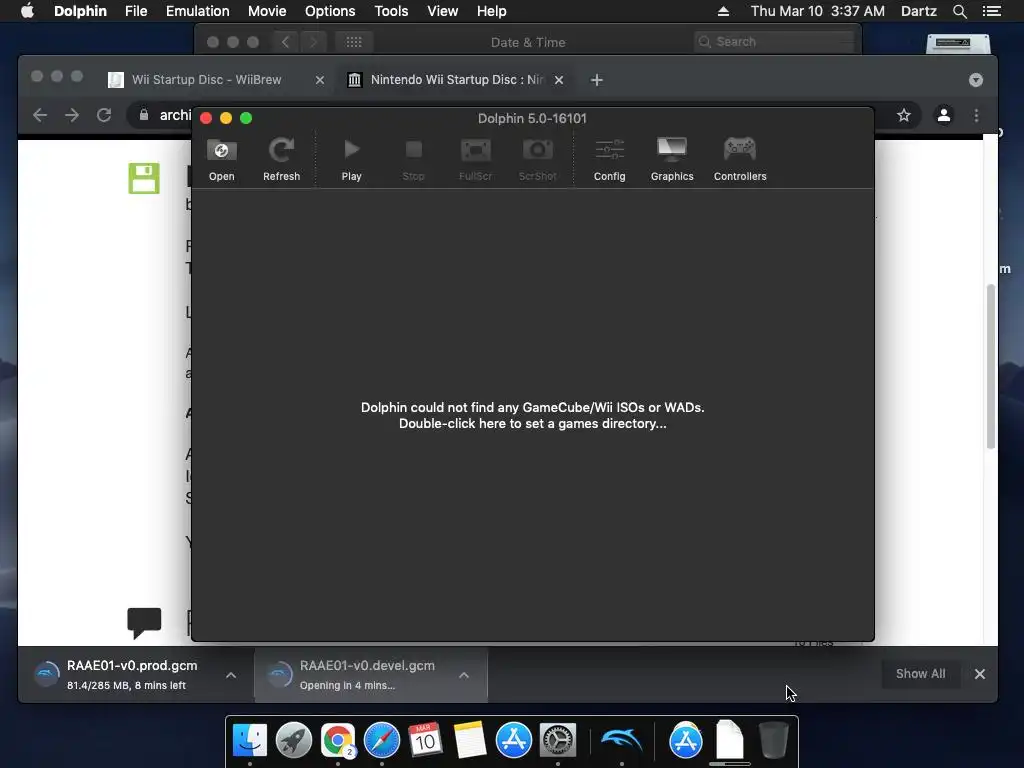
Task: Click the speech bubble comments icon on page
Action: click(144, 622)
